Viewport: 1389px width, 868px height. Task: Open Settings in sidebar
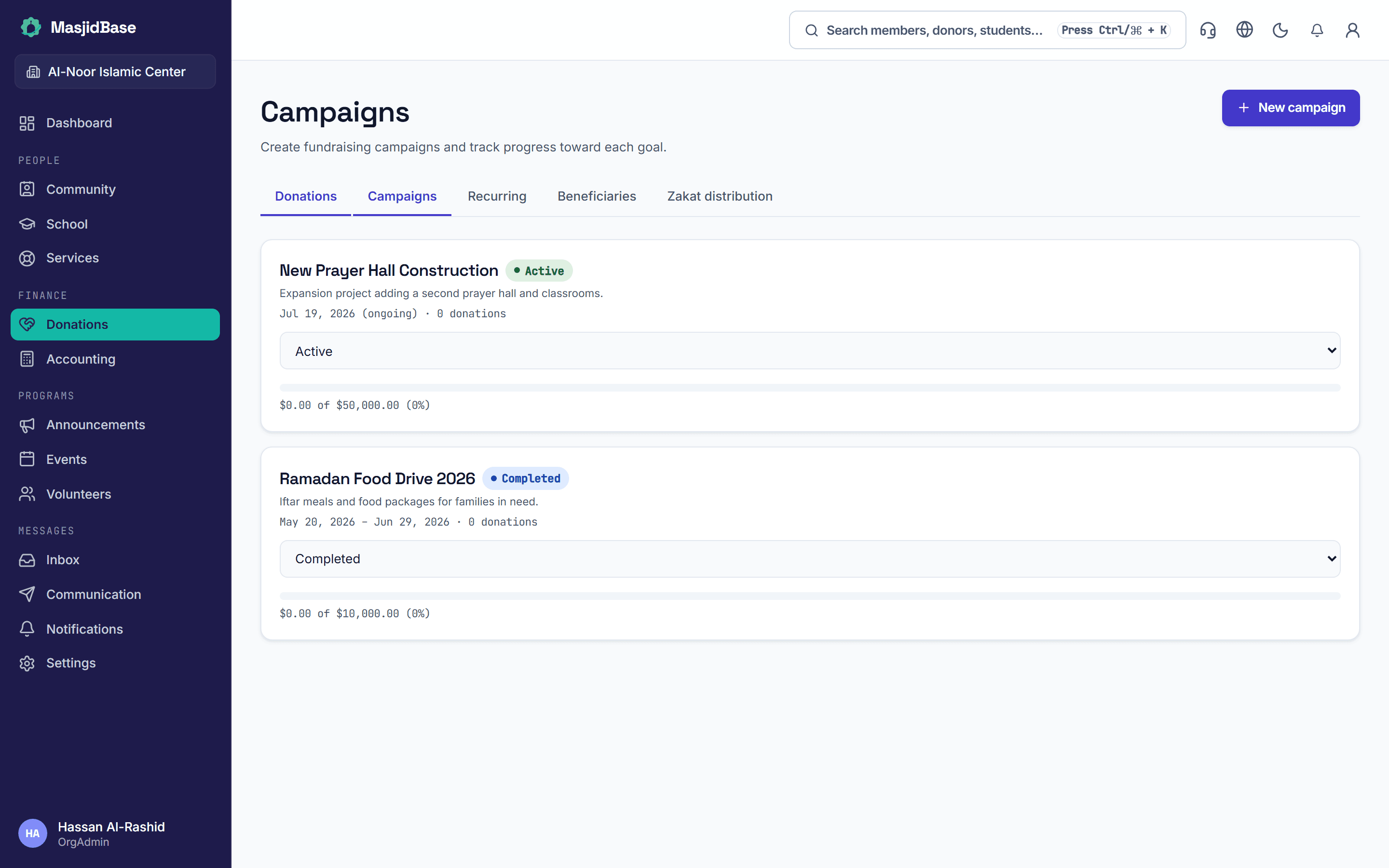click(115, 663)
